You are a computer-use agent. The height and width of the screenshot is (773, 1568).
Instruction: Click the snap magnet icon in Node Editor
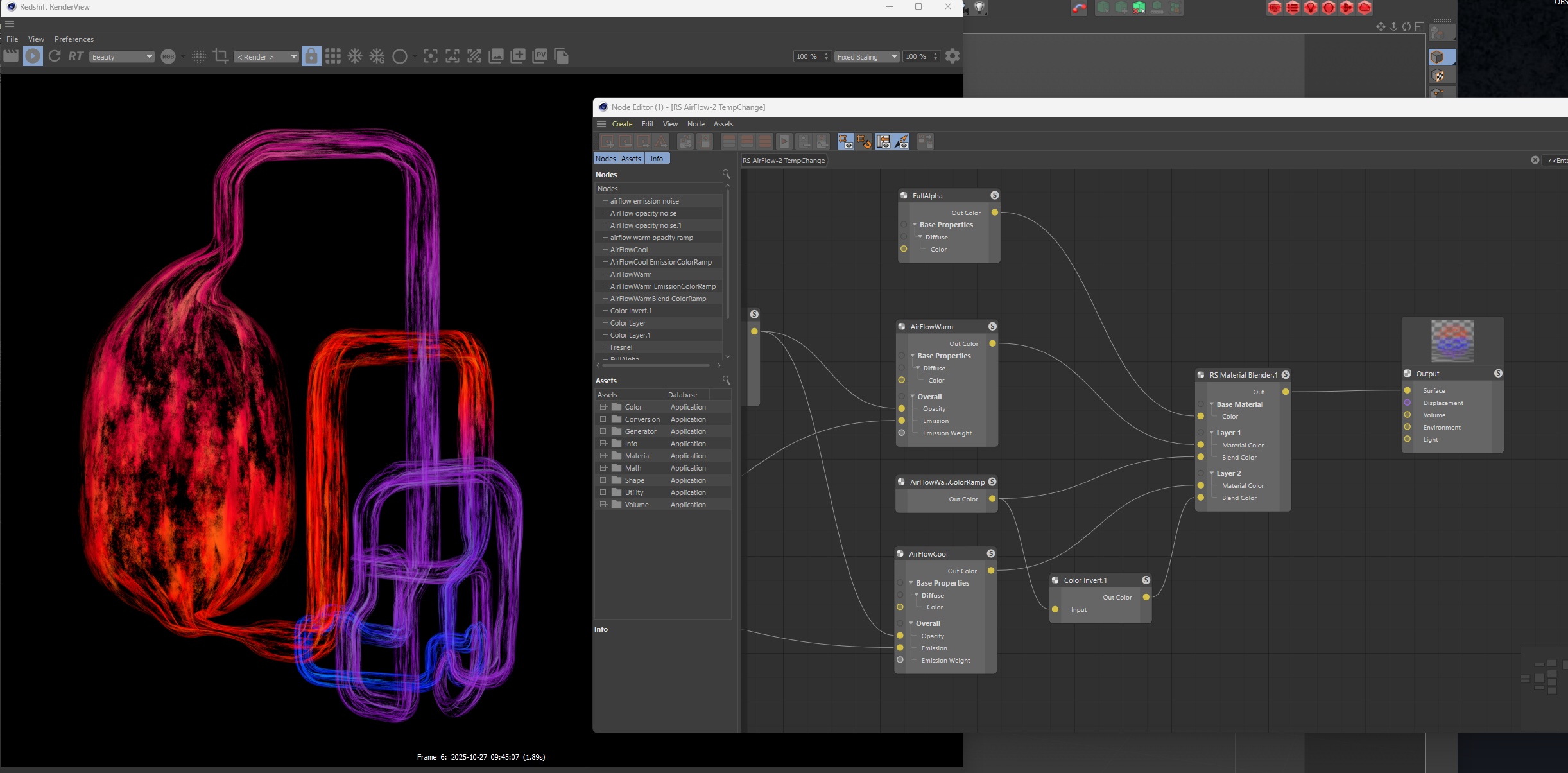tap(864, 142)
